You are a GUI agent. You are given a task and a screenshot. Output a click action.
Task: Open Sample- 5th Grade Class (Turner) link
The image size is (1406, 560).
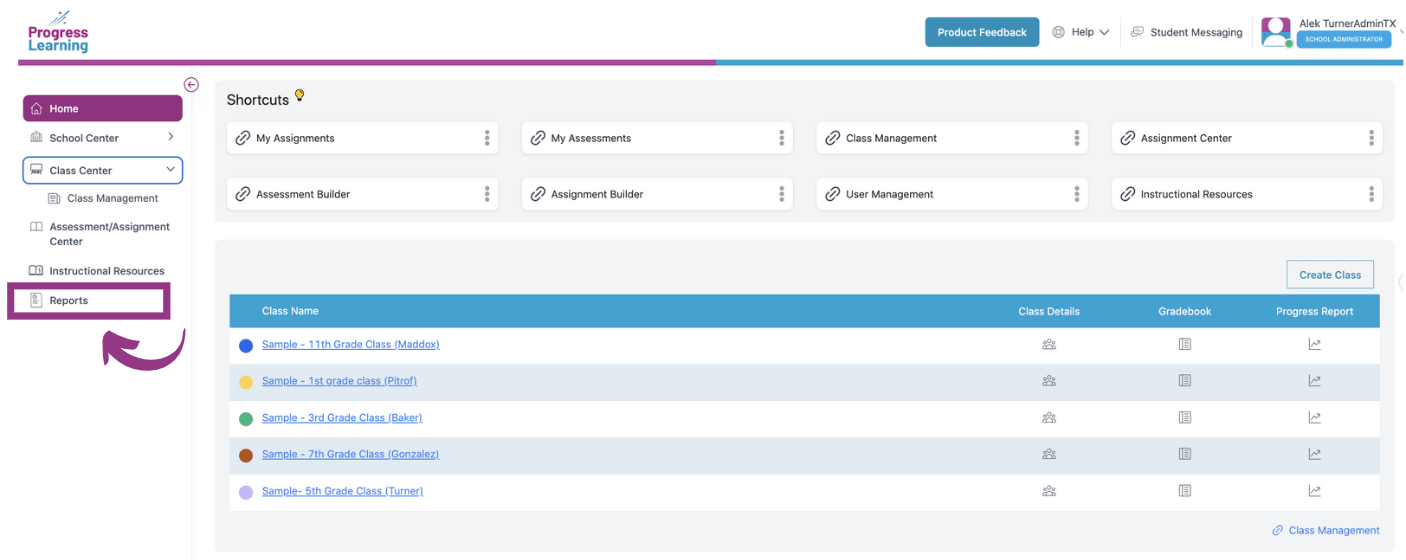[x=342, y=491]
